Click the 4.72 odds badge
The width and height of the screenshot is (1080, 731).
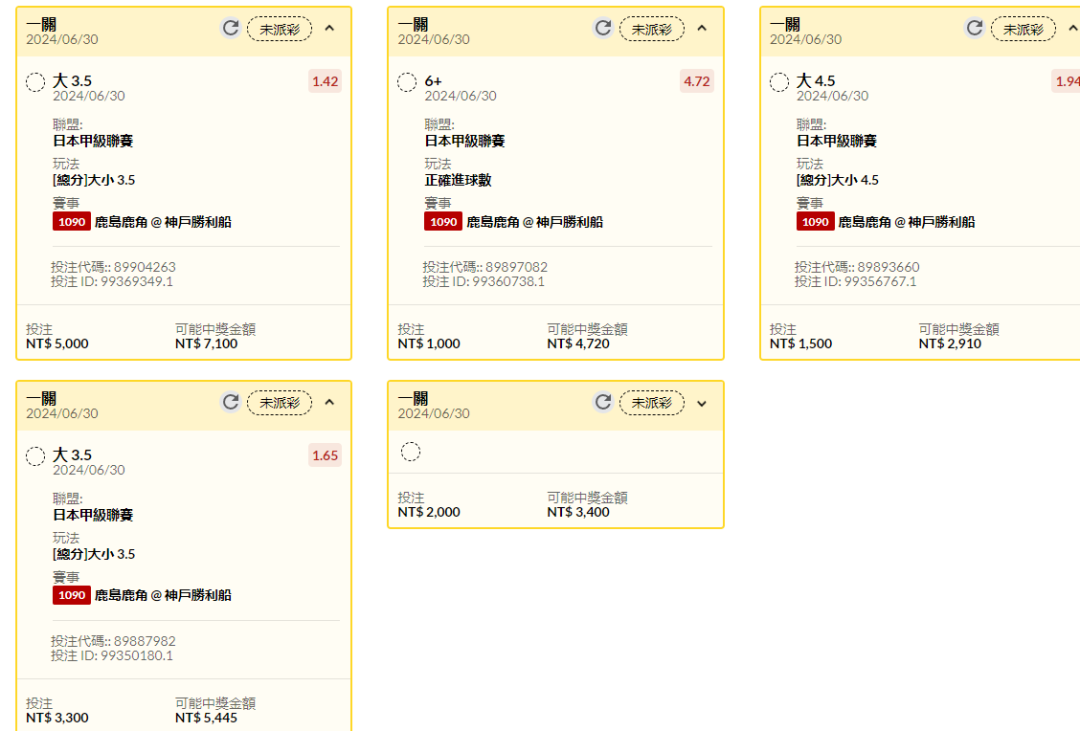pyautogui.click(x=696, y=81)
